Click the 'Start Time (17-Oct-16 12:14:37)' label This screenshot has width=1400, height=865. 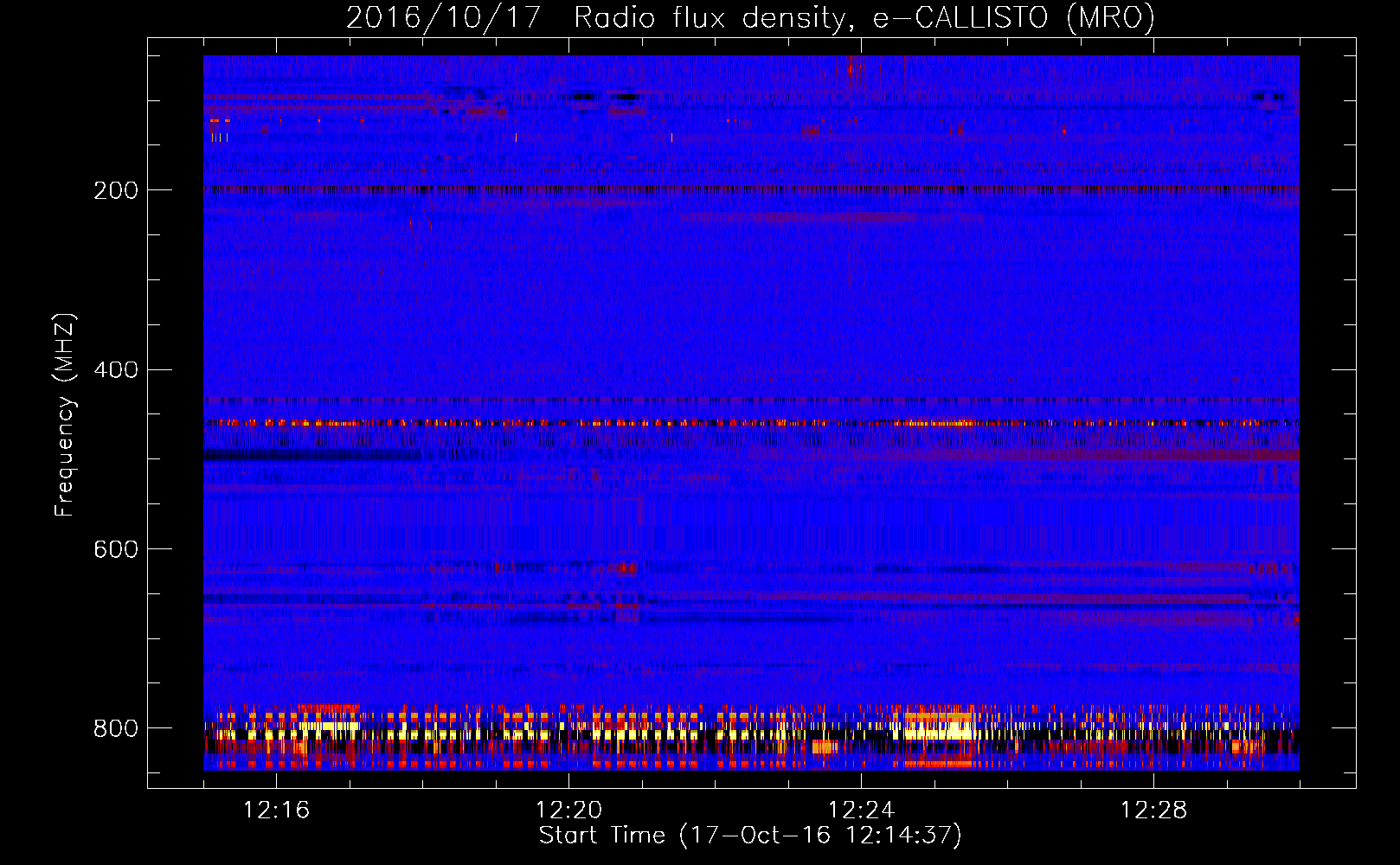click(x=750, y=836)
